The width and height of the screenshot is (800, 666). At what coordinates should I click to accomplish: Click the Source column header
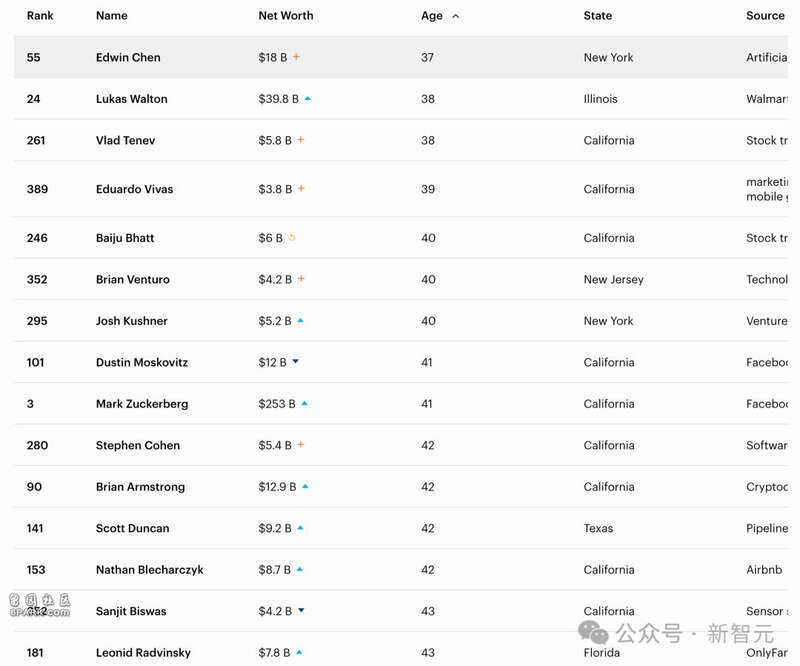click(765, 16)
